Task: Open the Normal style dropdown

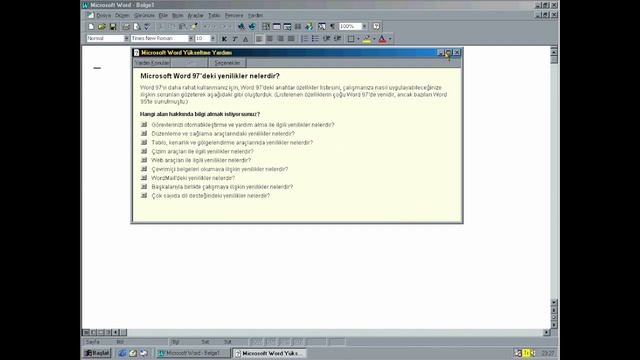Action: (126, 38)
